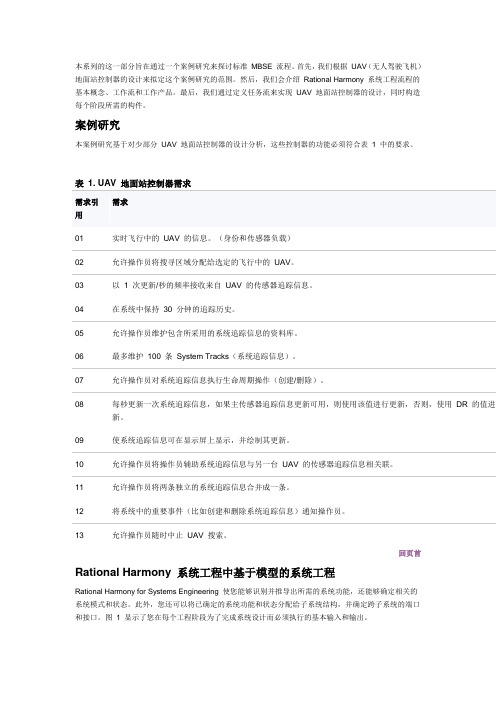The image size is (496, 702).
Task: Select requirement number 05 cell
Action: (79, 333)
